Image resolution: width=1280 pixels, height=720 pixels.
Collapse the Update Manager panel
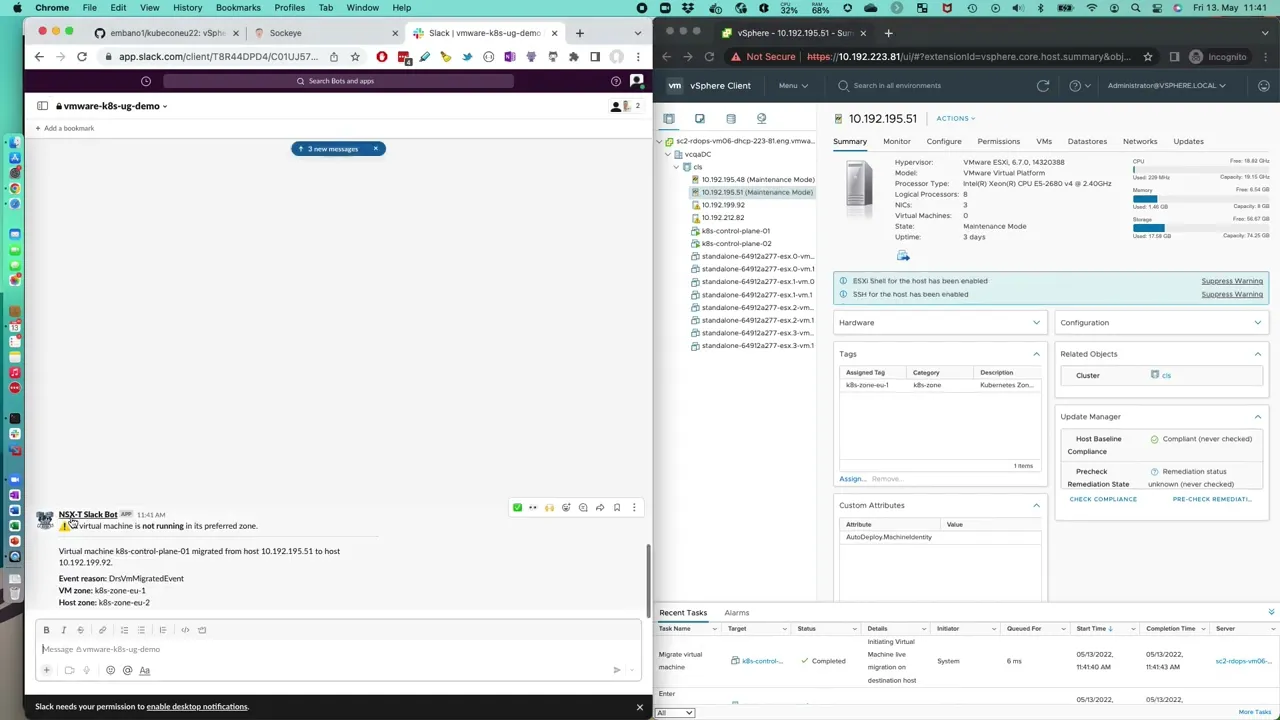click(x=1257, y=417)
